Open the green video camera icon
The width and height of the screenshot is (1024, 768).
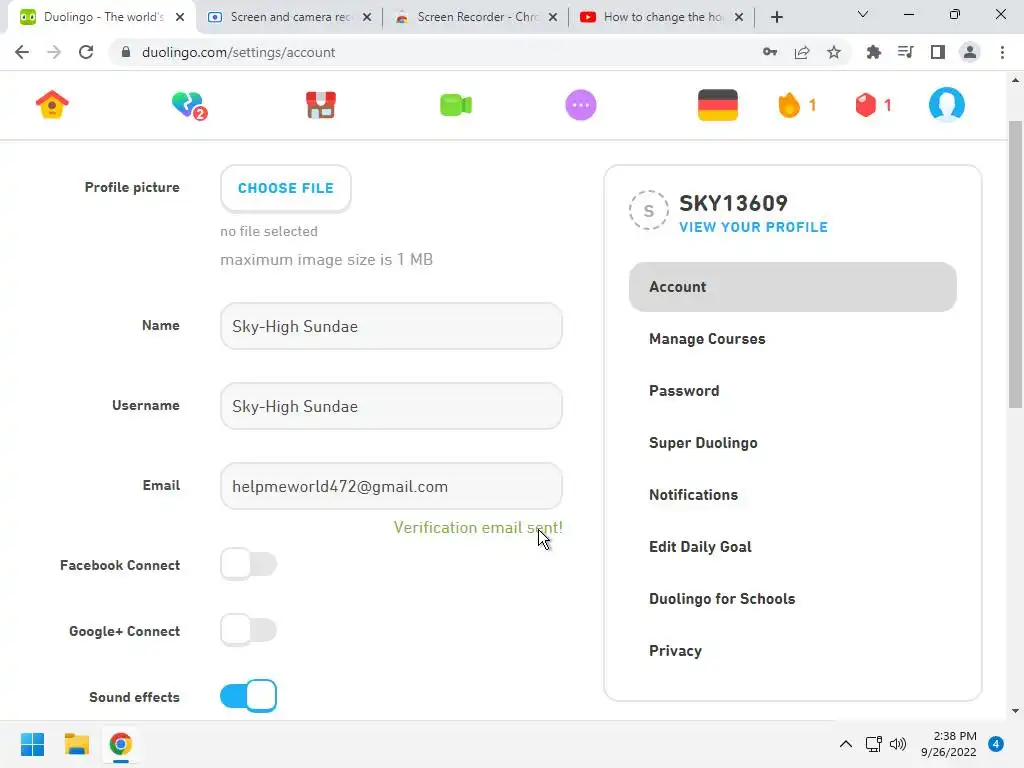click(456, 104)
